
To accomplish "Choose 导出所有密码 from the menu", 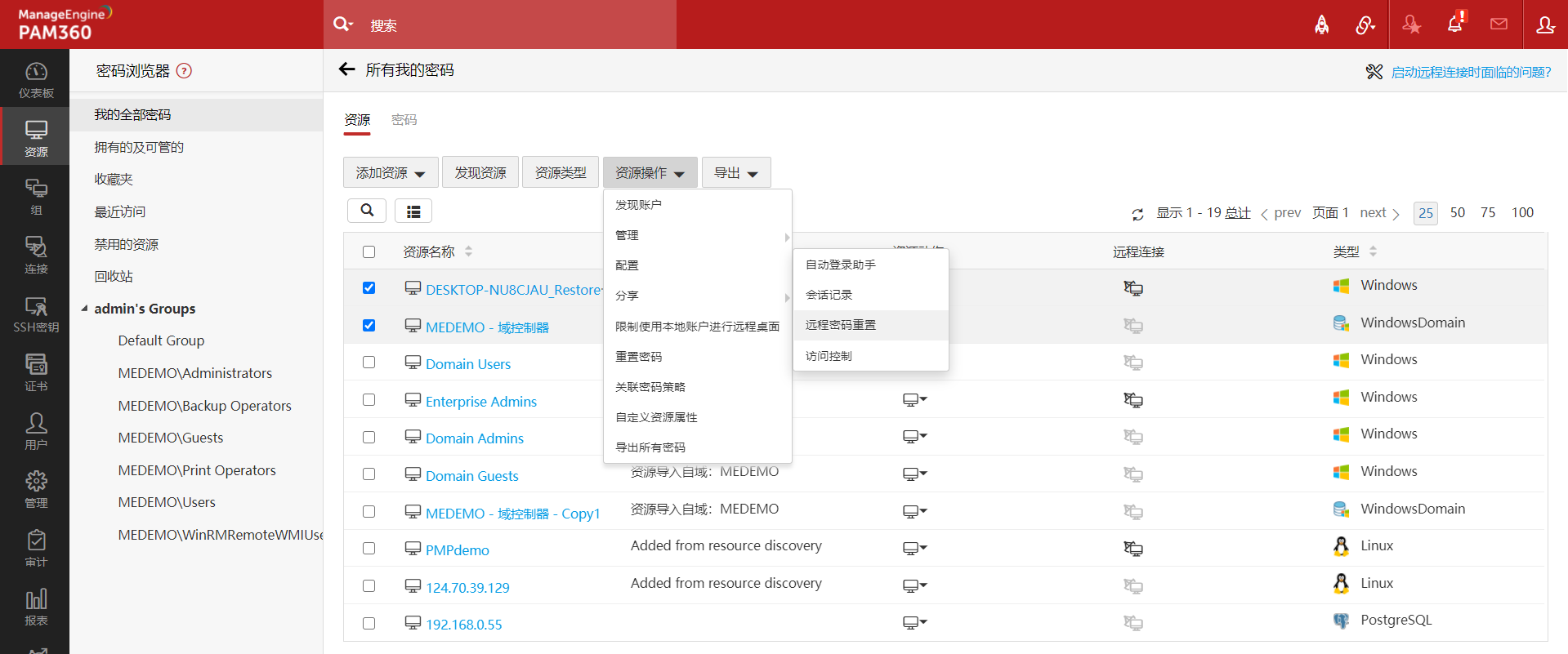I will (x=698, y=447).
